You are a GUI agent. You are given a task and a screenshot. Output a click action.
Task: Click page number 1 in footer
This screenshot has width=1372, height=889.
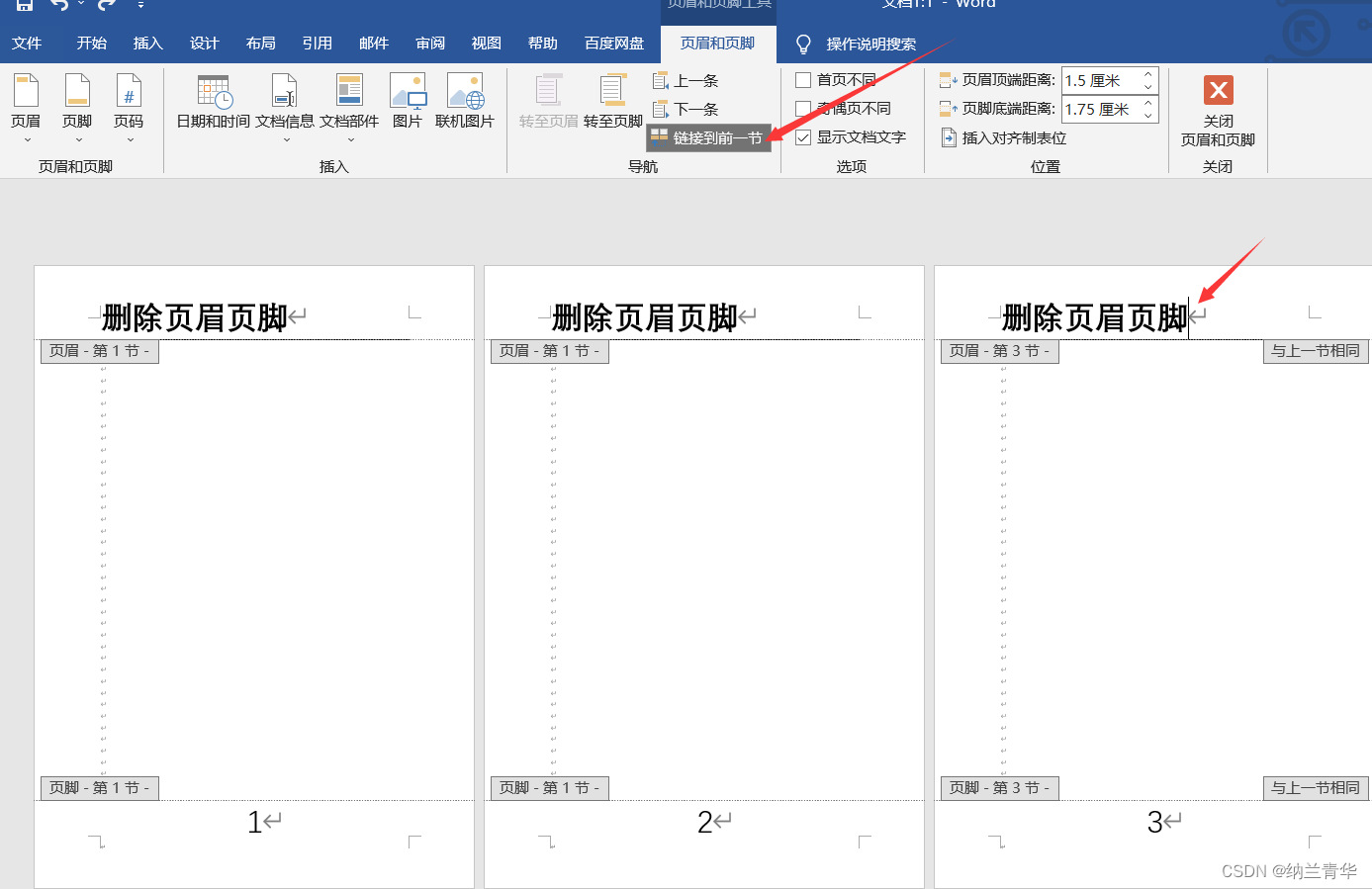click(254, 823)
